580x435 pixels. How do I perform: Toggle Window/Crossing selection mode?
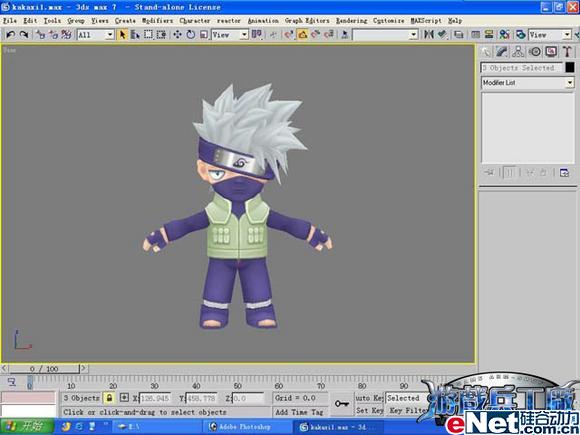point(161,35)
